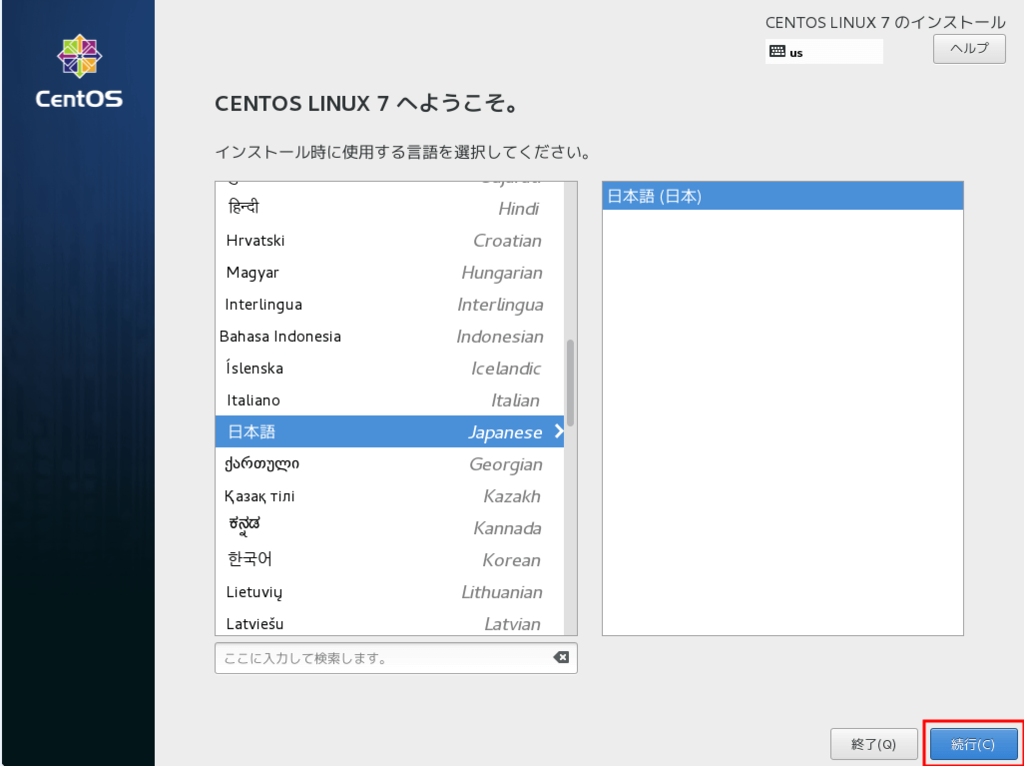Open the us keyboard layout indicator
This screenshot has height=766, width=1024.
click(824, 52)
